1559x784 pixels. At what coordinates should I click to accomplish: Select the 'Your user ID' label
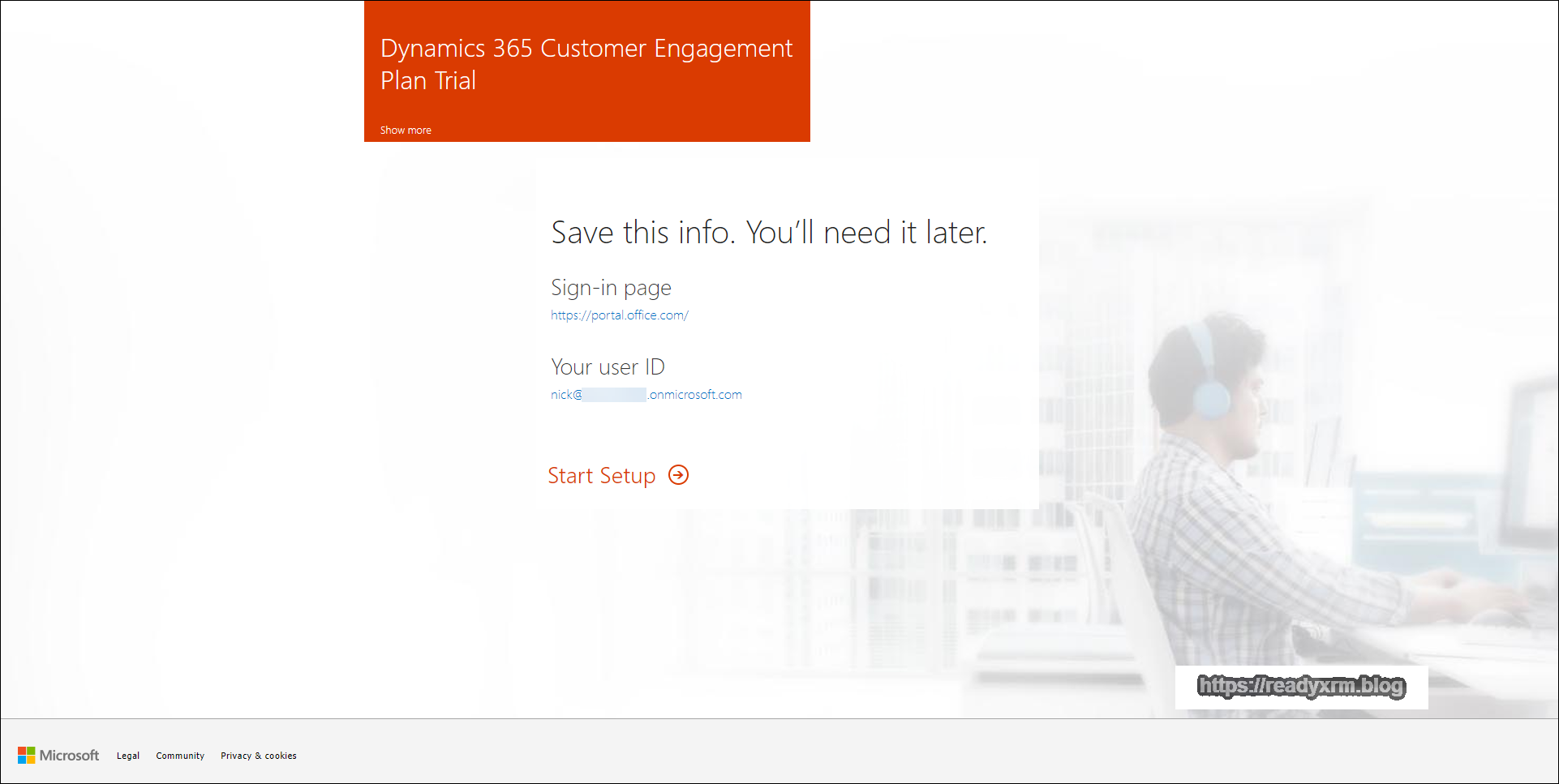pos(608,367)
